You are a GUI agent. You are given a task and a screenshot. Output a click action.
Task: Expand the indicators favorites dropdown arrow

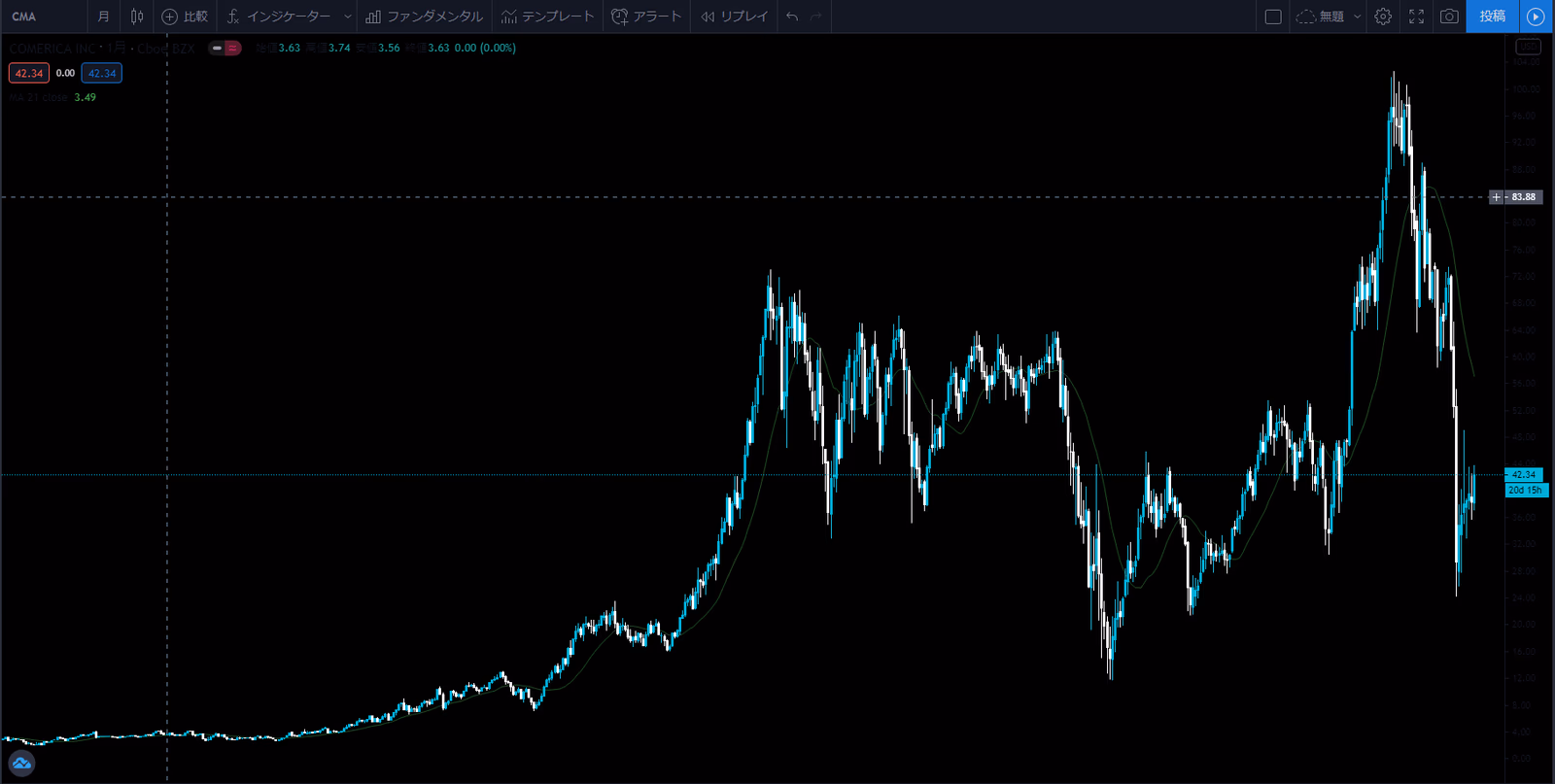pos(347,17)
